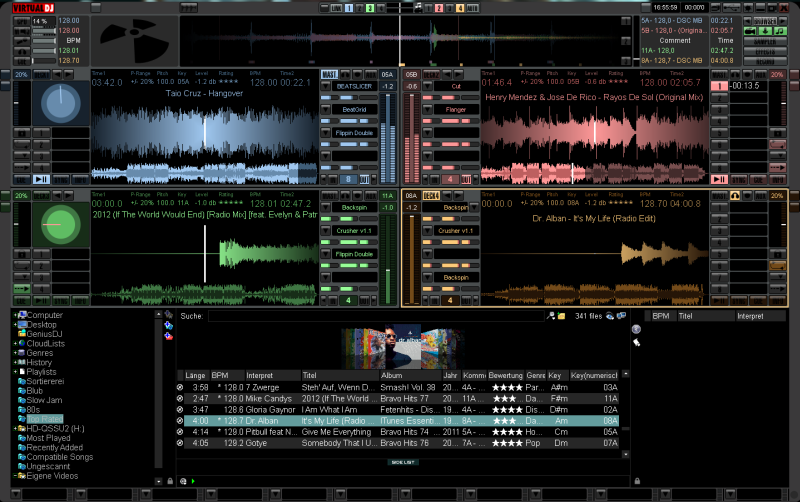Viewport: 800px width, 502px height.
Task: Adjust the pitch slider on the Hangover deck
Action: (16, 103)
